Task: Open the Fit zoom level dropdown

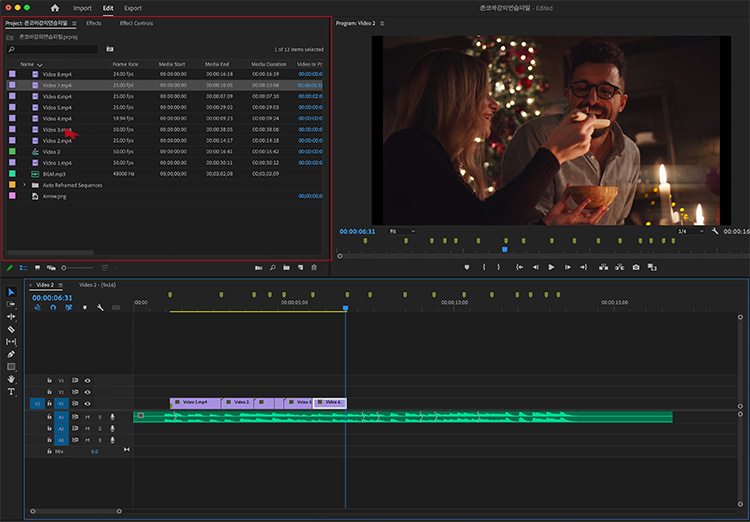Action: [402, 231]
